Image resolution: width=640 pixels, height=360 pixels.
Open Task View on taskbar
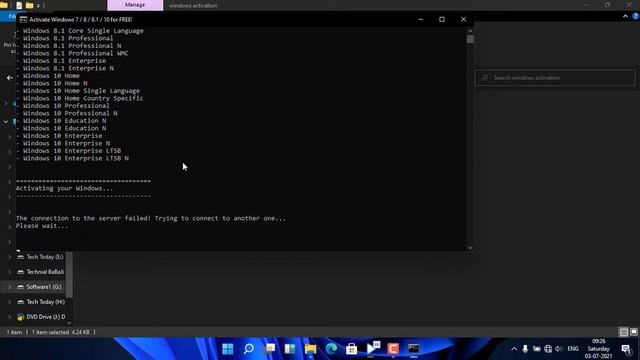click(x=269, y=349)
